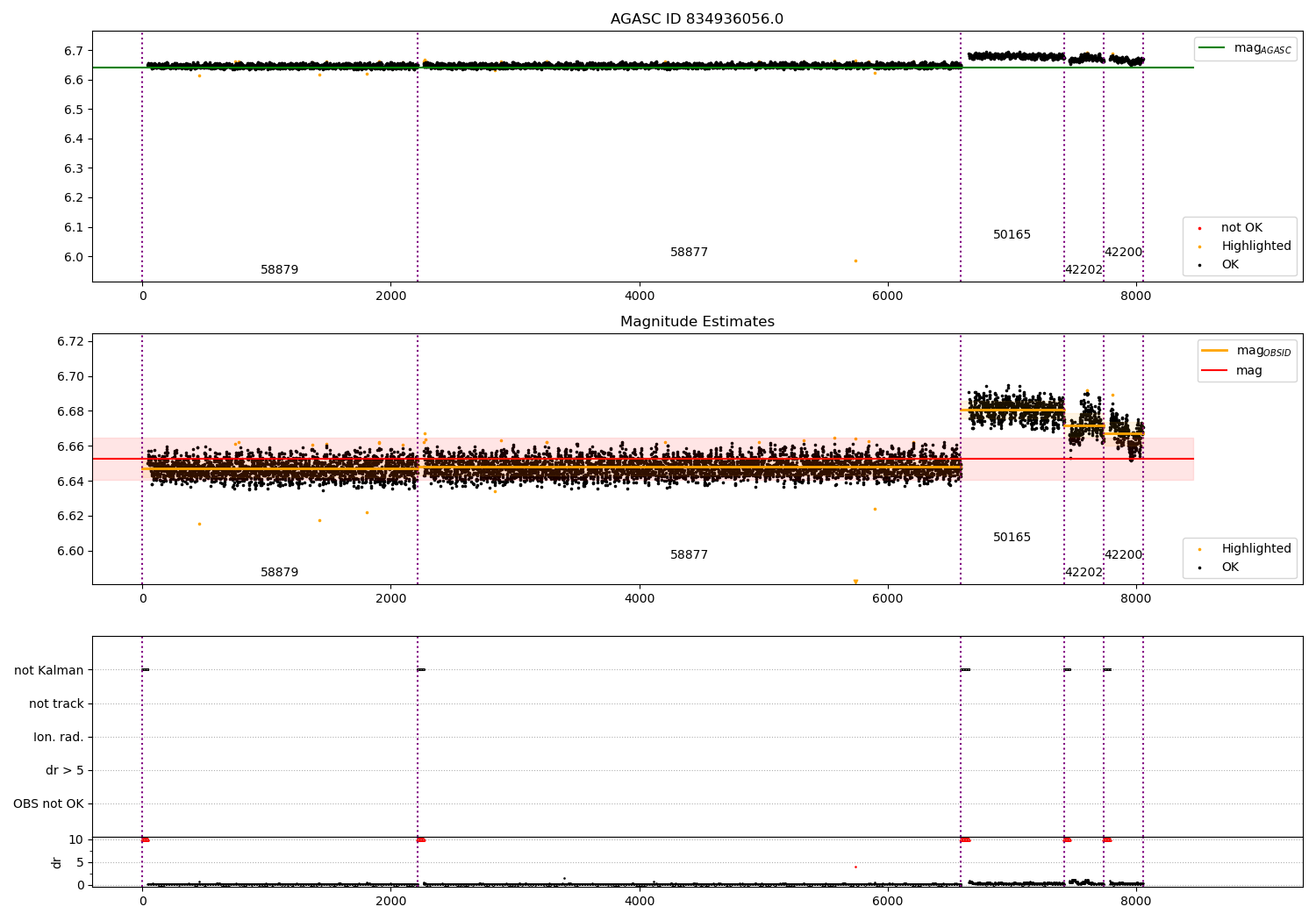
Task: Click x-tick 4000 under the dr flags plot
Action: point(640,901)
